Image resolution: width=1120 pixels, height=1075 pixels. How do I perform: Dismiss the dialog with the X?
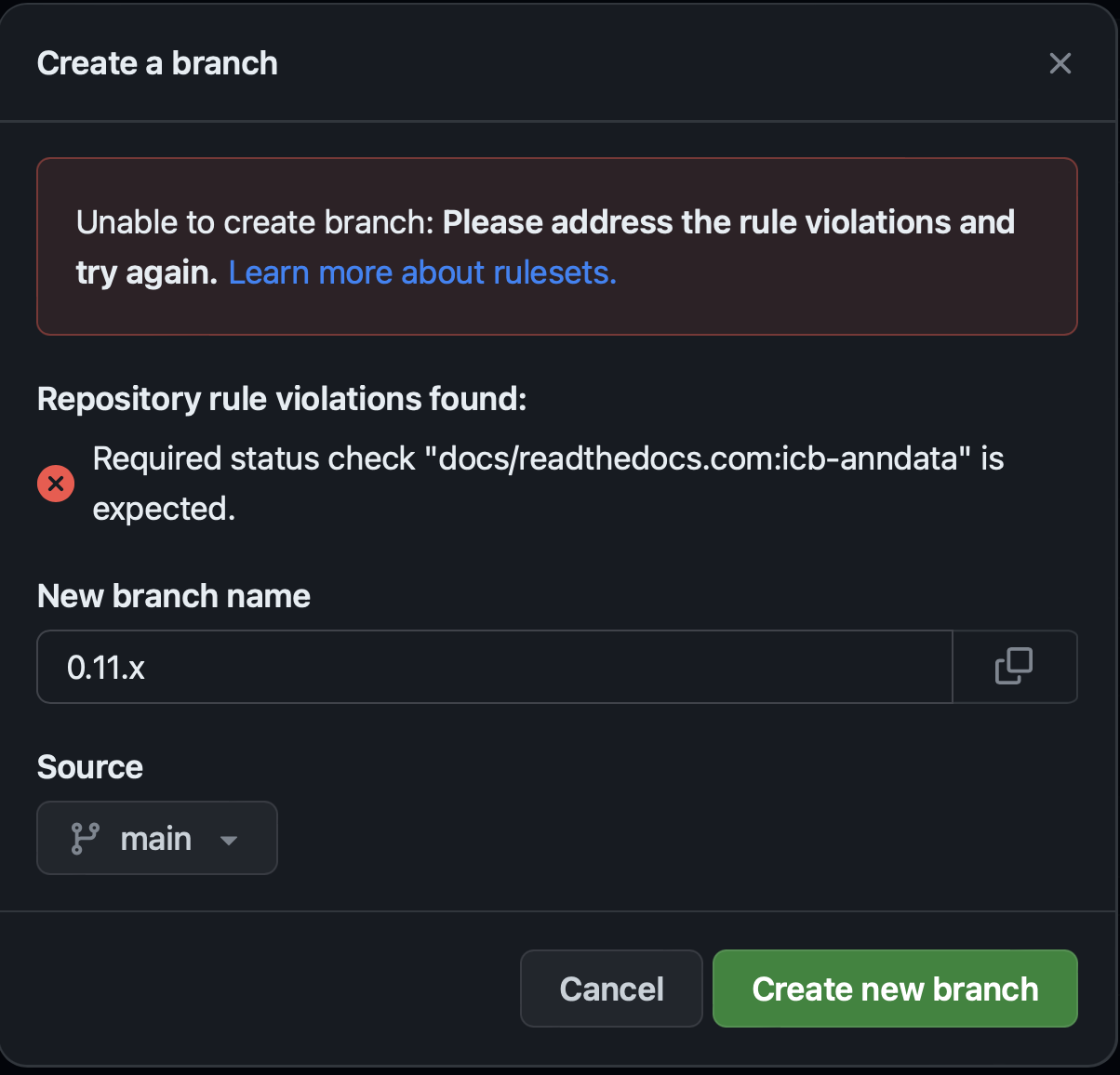coord(1060,63)
